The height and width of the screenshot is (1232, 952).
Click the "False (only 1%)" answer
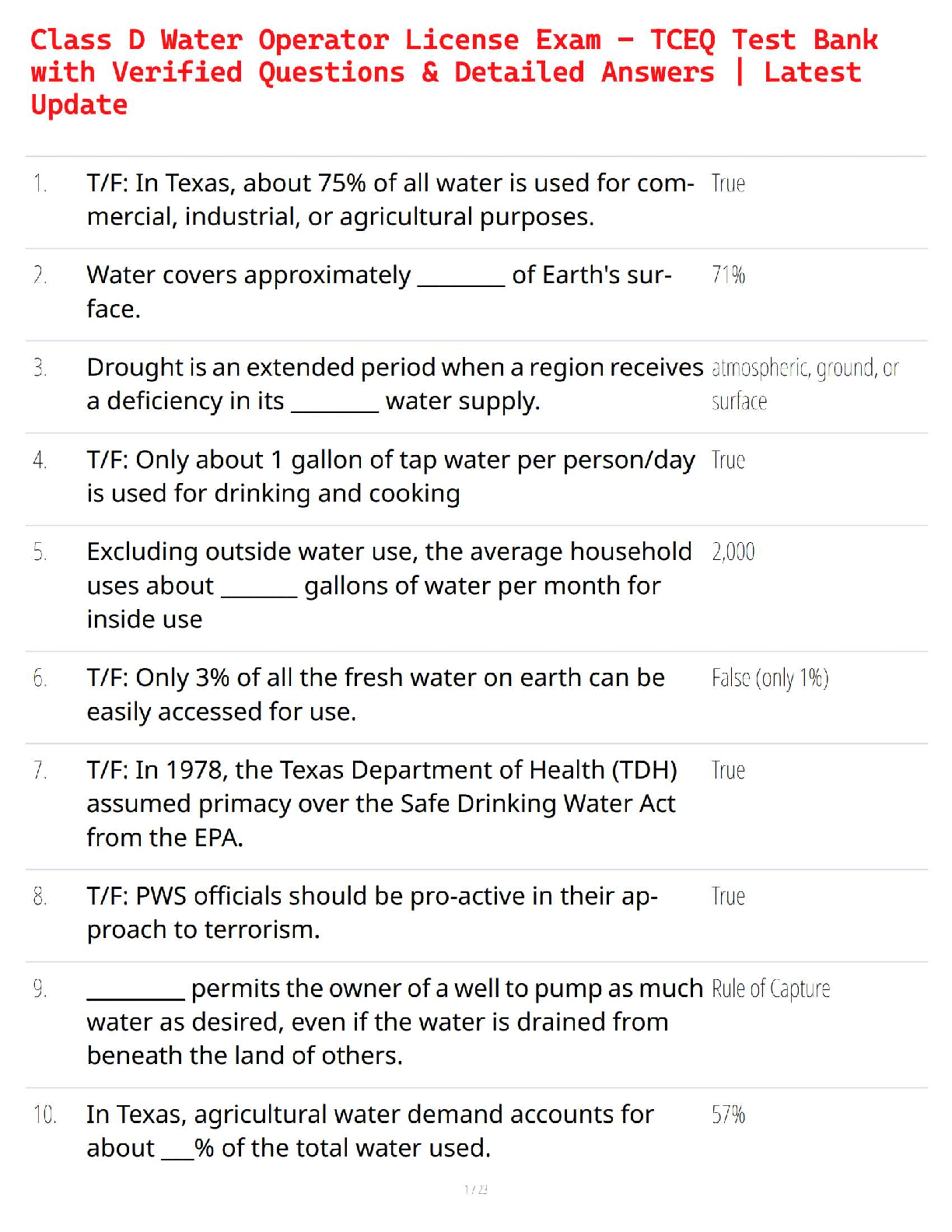(770, 678)
